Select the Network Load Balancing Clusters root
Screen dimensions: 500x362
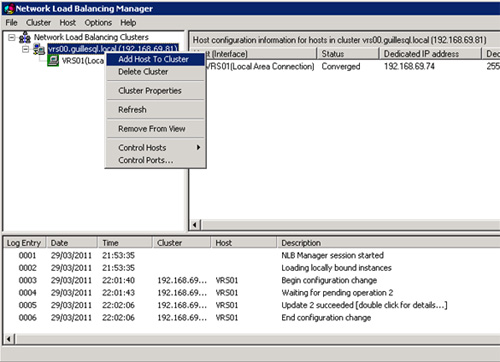[91, 37]
